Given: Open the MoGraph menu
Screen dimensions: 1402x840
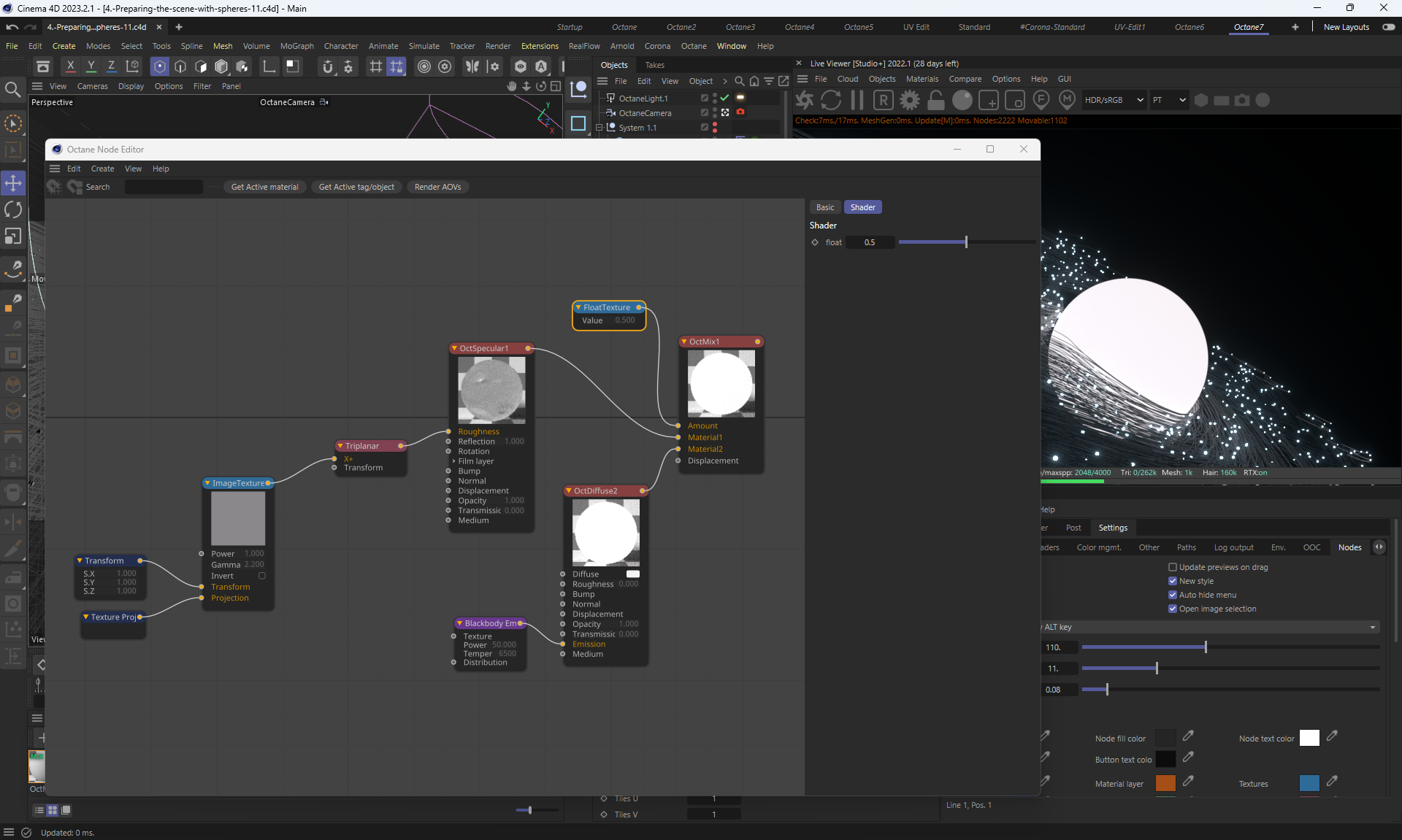Looking at the screenshot, I should pyautogui.click(x=296, y=46).
